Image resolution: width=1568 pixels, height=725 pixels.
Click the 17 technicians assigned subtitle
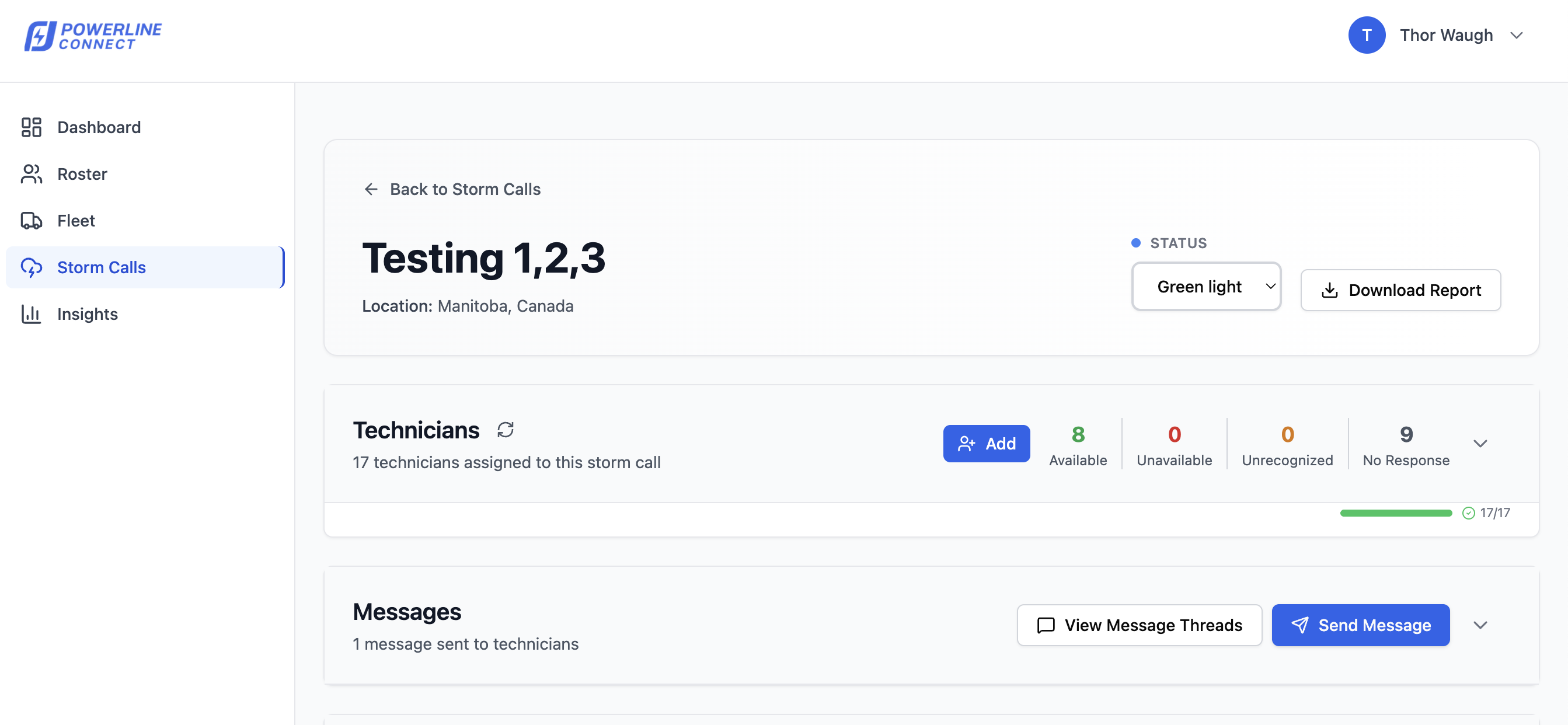point(507,463)
